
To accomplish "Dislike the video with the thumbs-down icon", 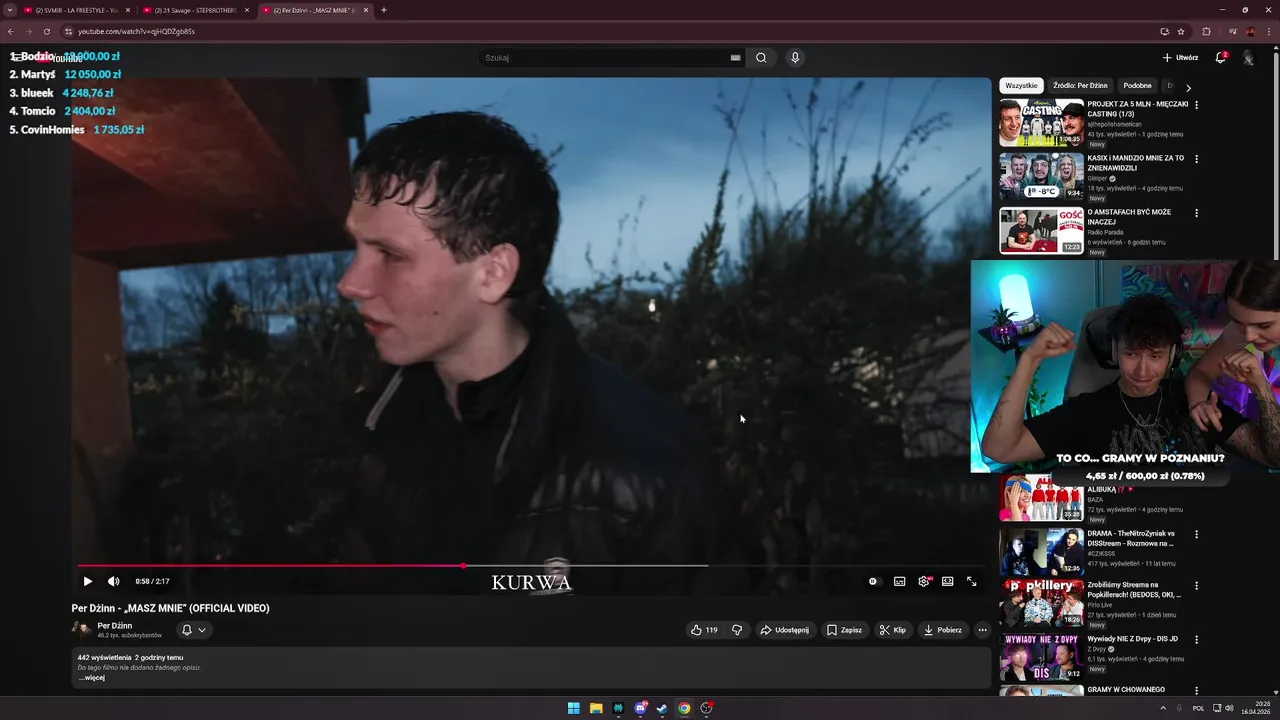I will click(737, 630).
